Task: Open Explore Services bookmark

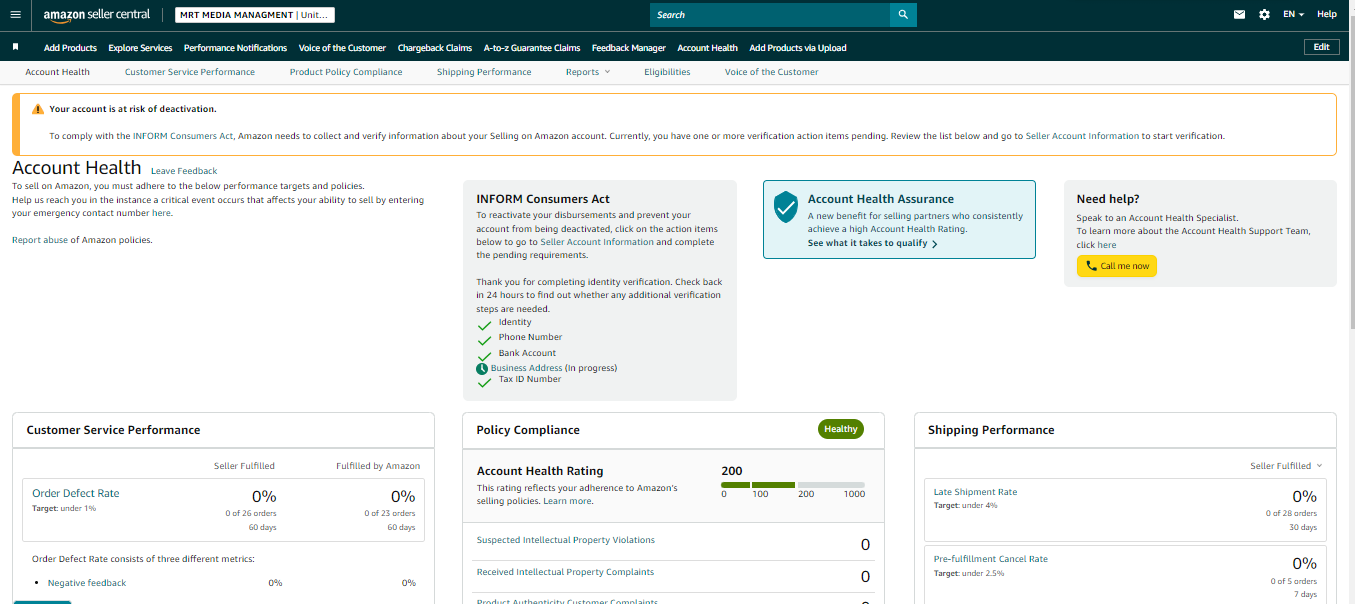Action: pos(140,48)
